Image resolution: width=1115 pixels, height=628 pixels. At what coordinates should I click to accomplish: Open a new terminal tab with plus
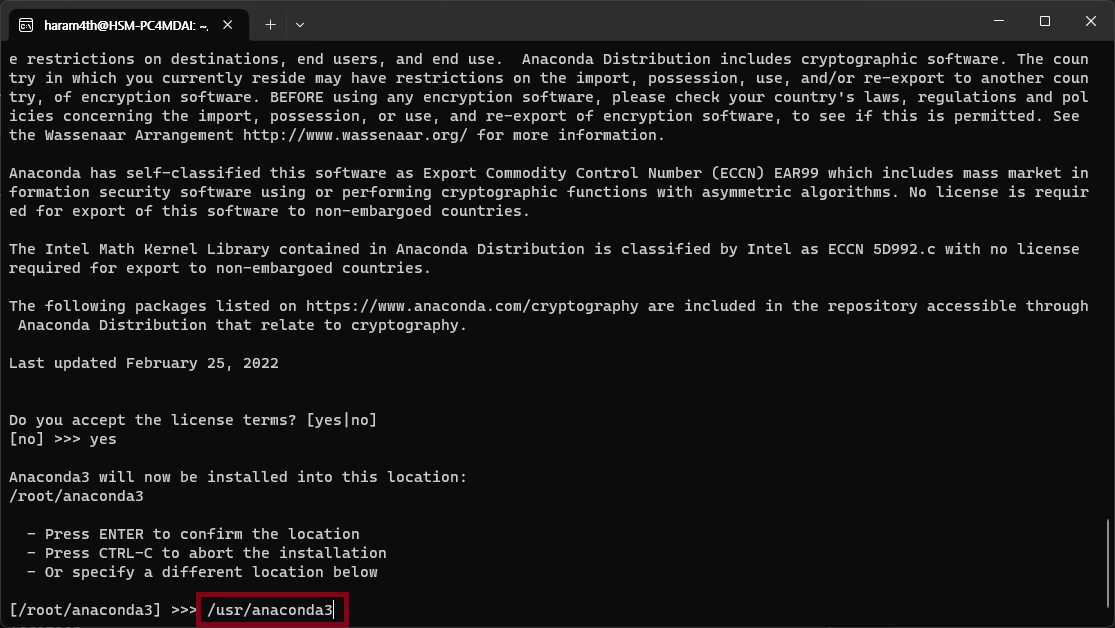(270, 25)
